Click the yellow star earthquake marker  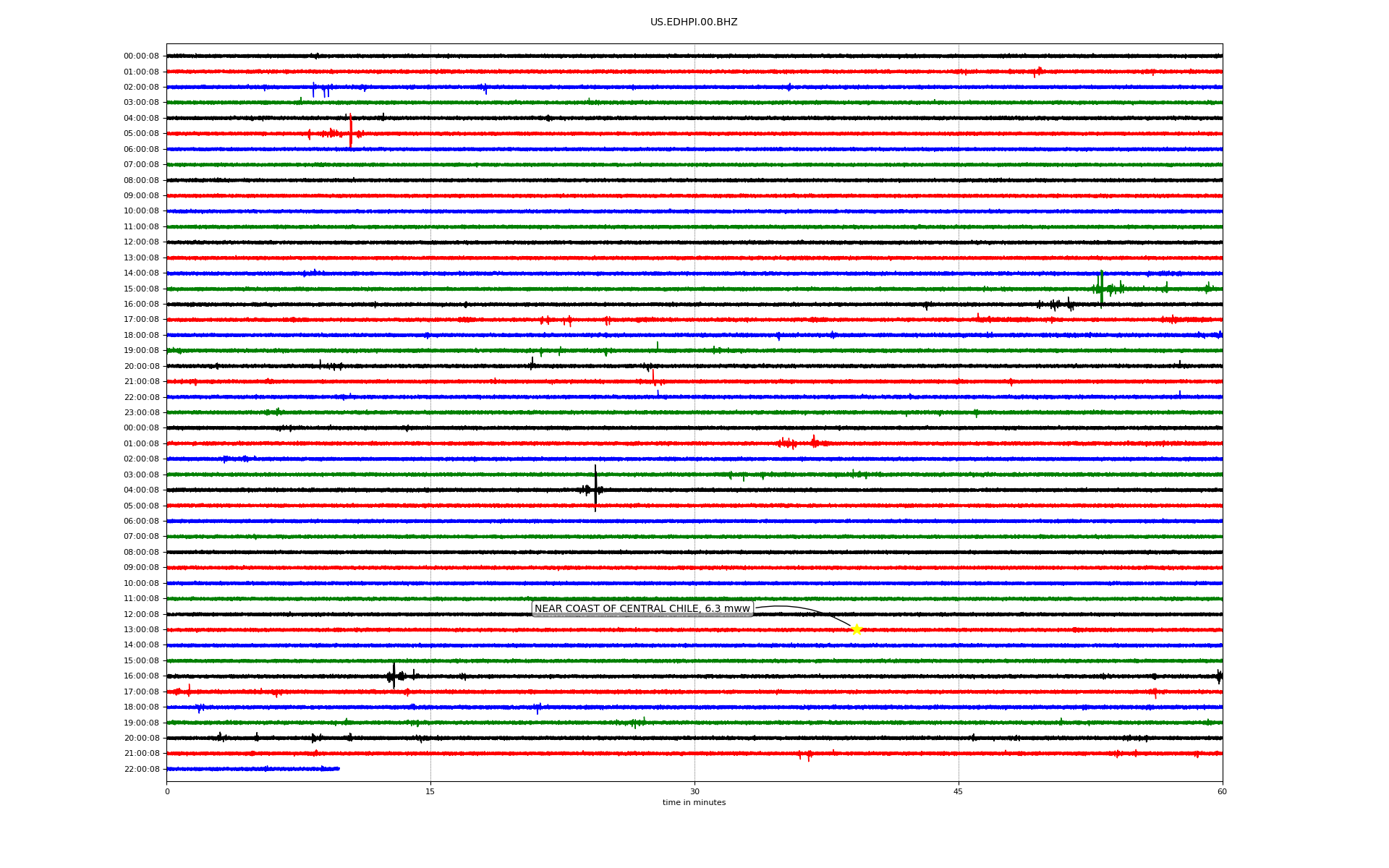click(x=857, y=629)
